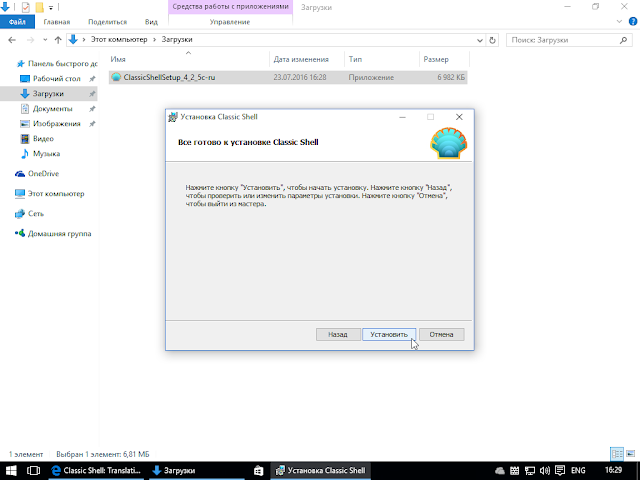Viewport: 640px width, 480px height.
Task: Open the Action Center notifications icon
Action: pyautogui.click(x=560, y=471)
